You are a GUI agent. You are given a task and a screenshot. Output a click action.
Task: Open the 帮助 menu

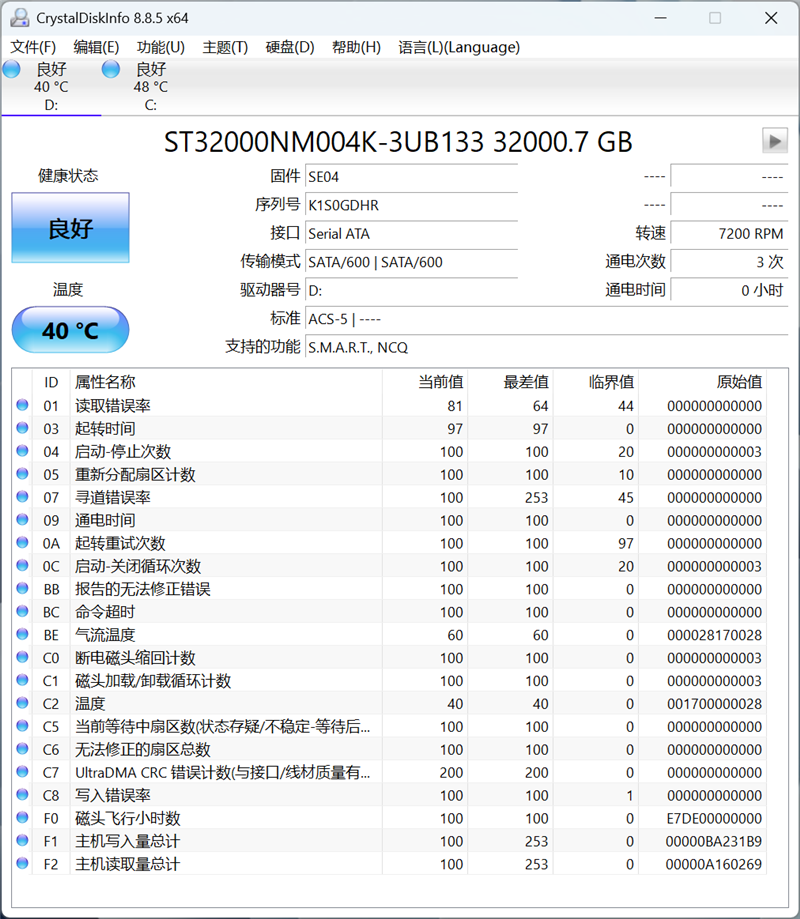pos(356,47)
